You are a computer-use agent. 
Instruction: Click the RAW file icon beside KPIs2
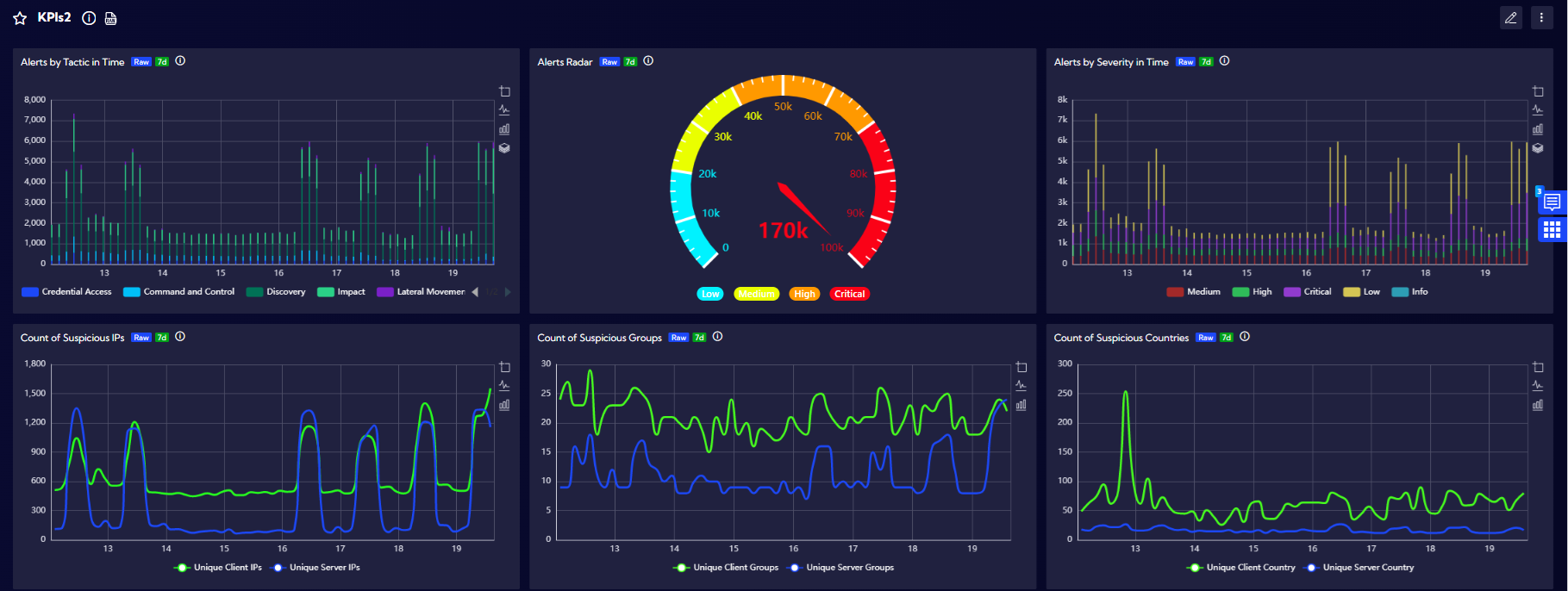coord(110,18)
